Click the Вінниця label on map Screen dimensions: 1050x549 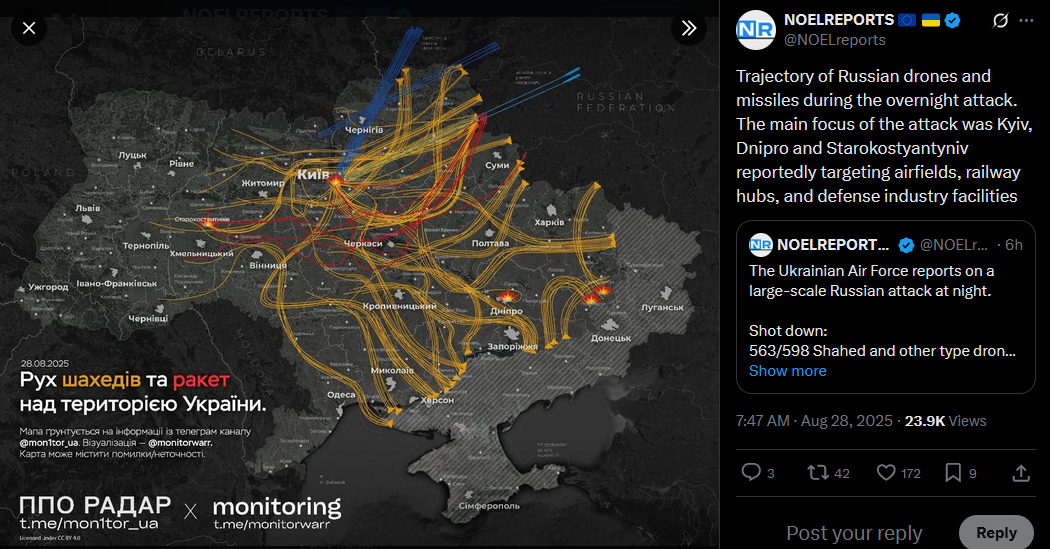click(268, 265)
